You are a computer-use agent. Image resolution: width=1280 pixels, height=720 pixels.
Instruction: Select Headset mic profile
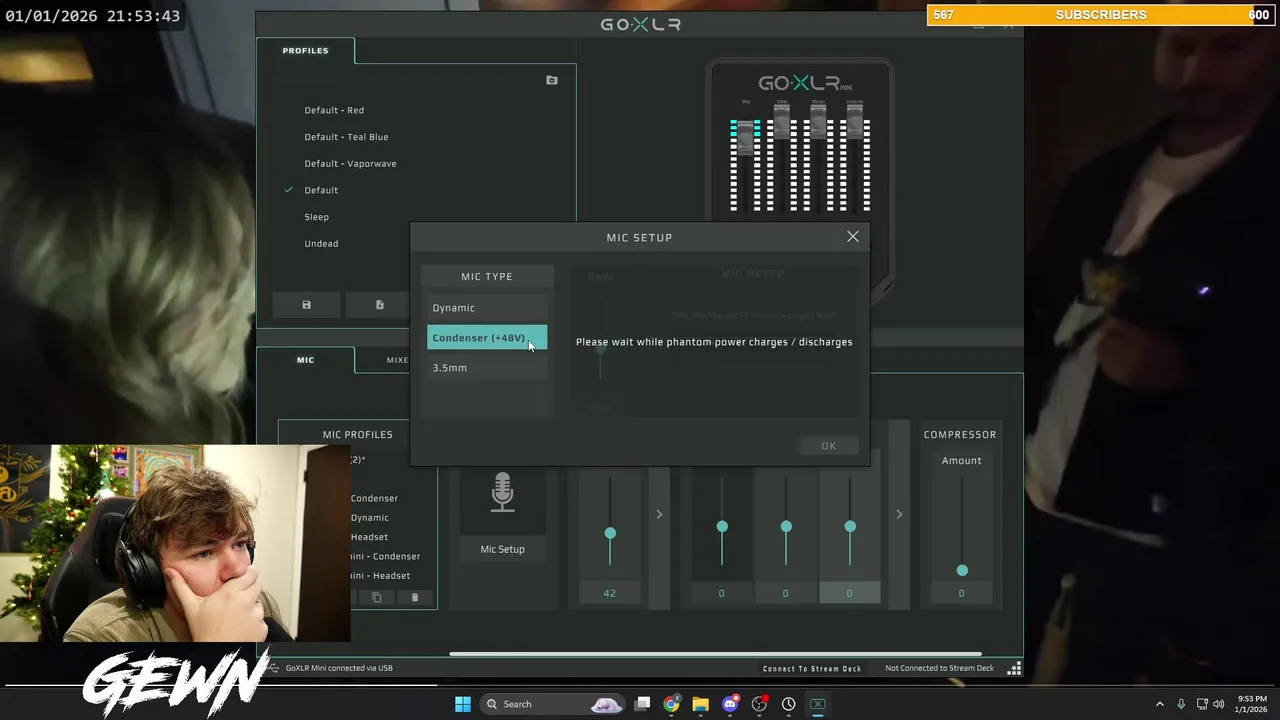(369, 537)
